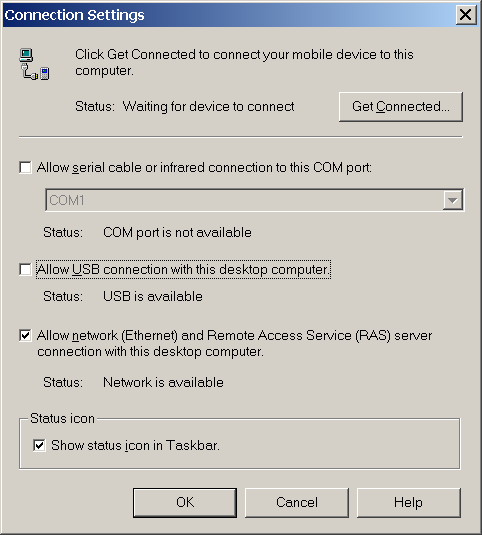Click the 'Network is available' status text

[x=163, y=382]
